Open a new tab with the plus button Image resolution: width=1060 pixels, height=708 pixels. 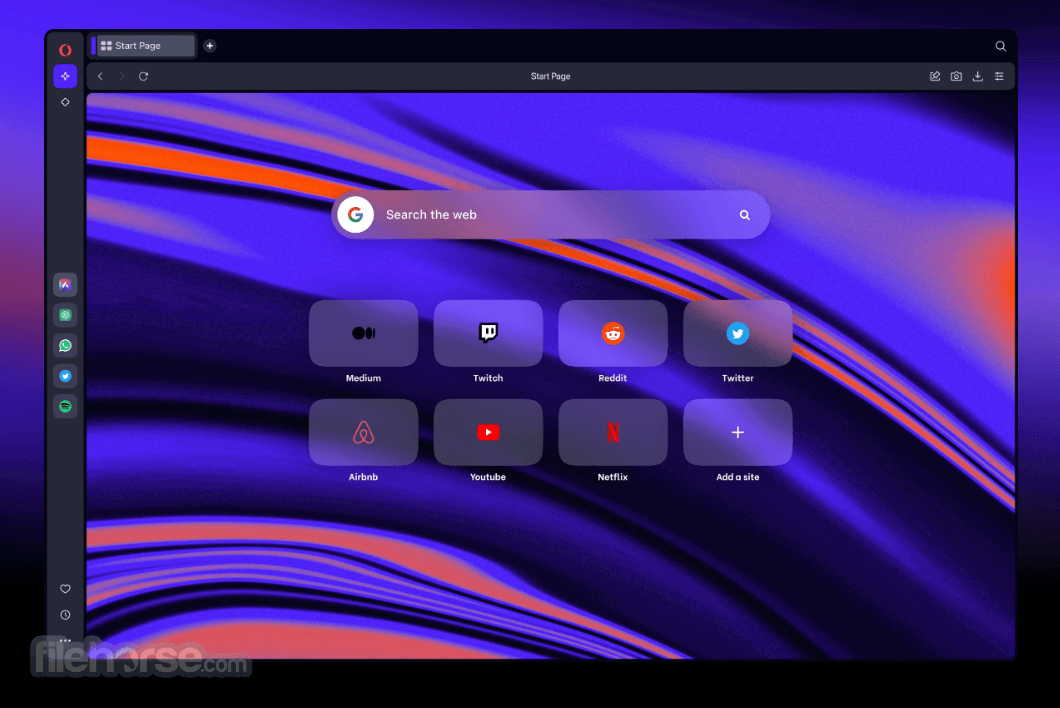tap(209, 45)
